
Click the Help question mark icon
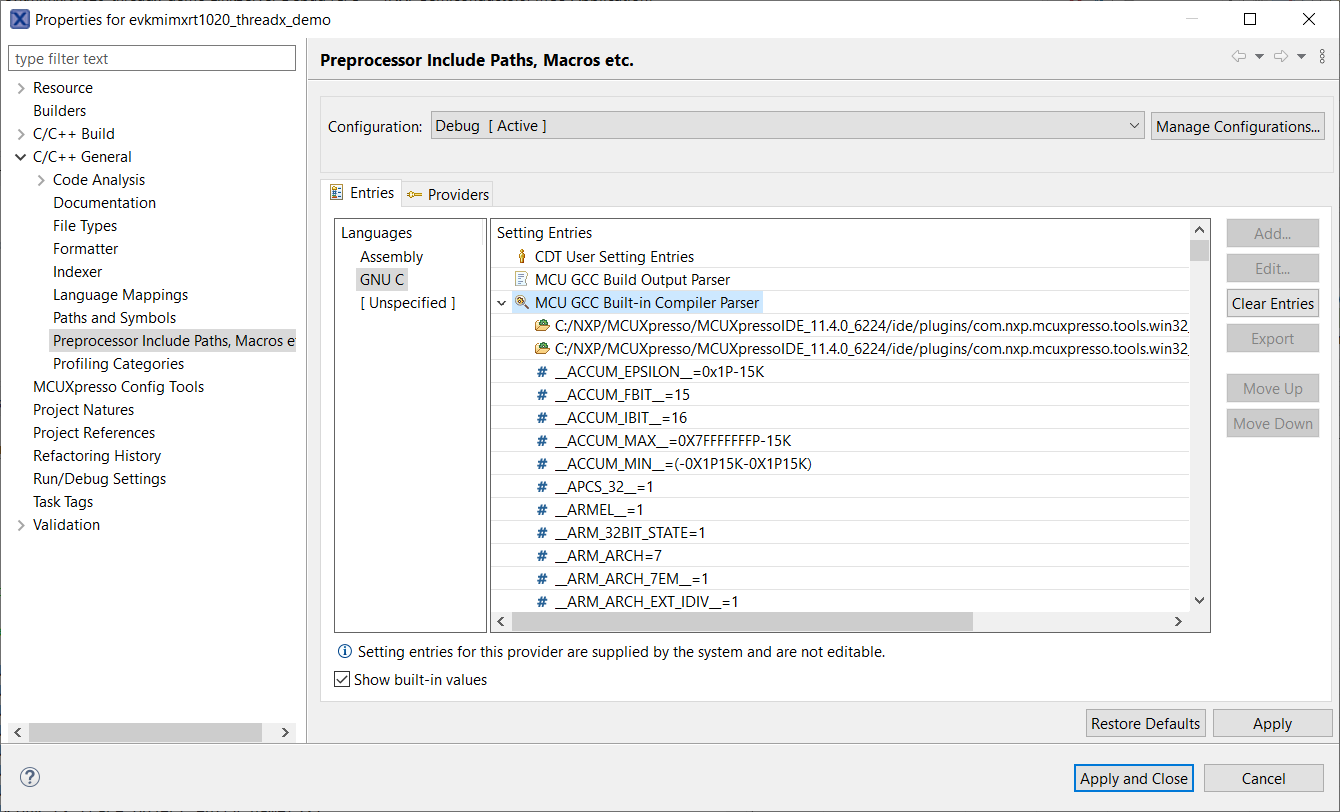coord(30,777)
